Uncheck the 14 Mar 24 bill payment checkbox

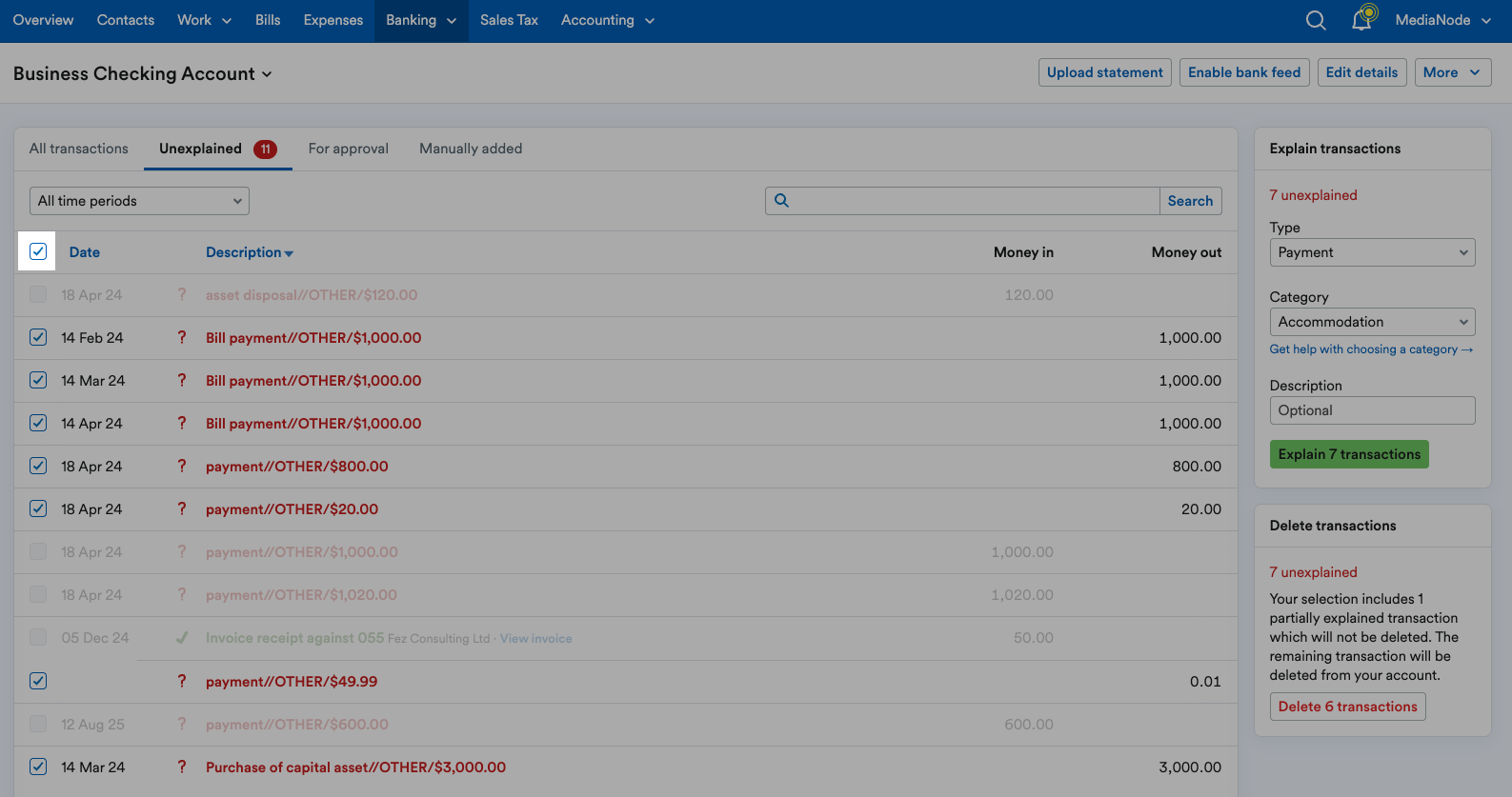click(x=38, y=380)
